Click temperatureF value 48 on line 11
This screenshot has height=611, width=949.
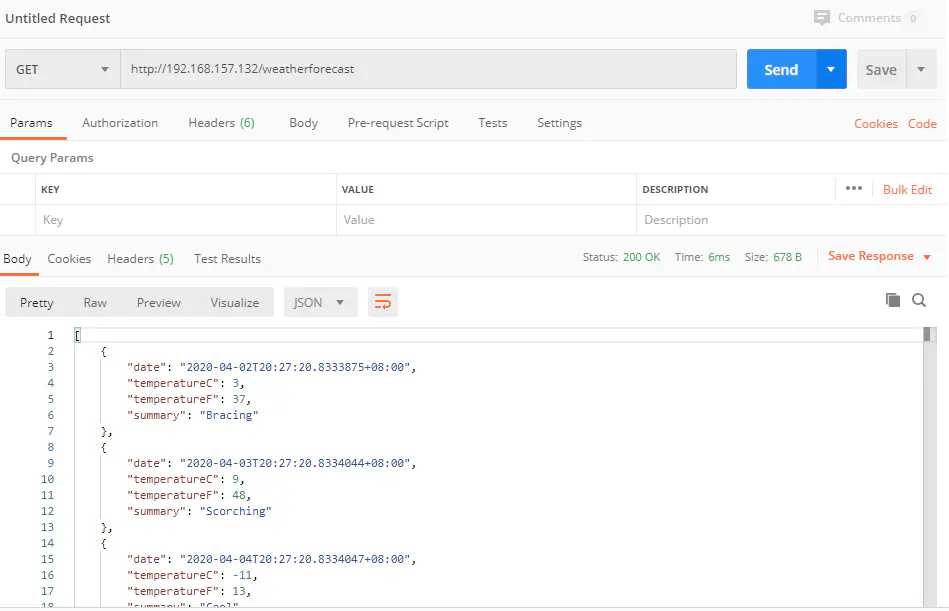click(239, 495)
